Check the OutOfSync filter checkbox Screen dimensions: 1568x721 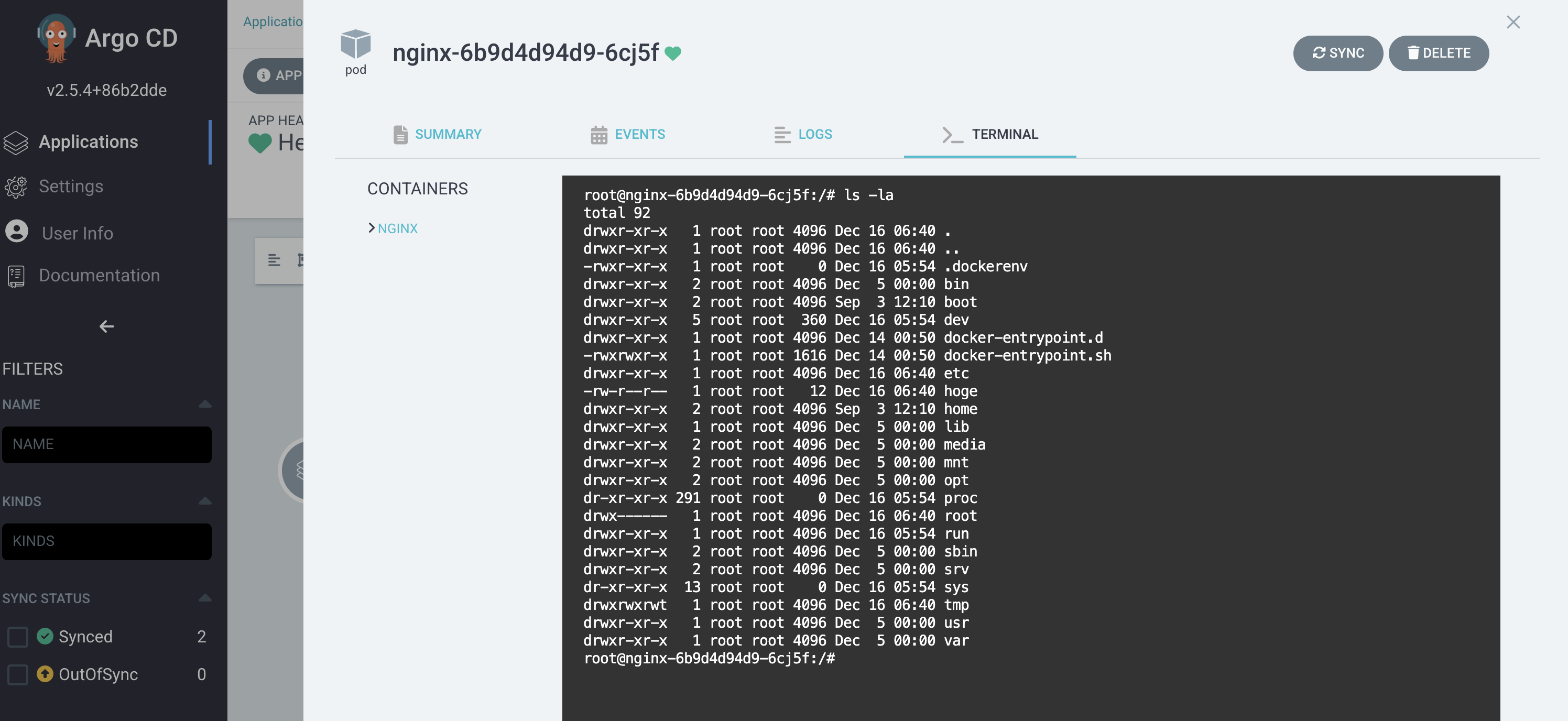pos(18,674)
